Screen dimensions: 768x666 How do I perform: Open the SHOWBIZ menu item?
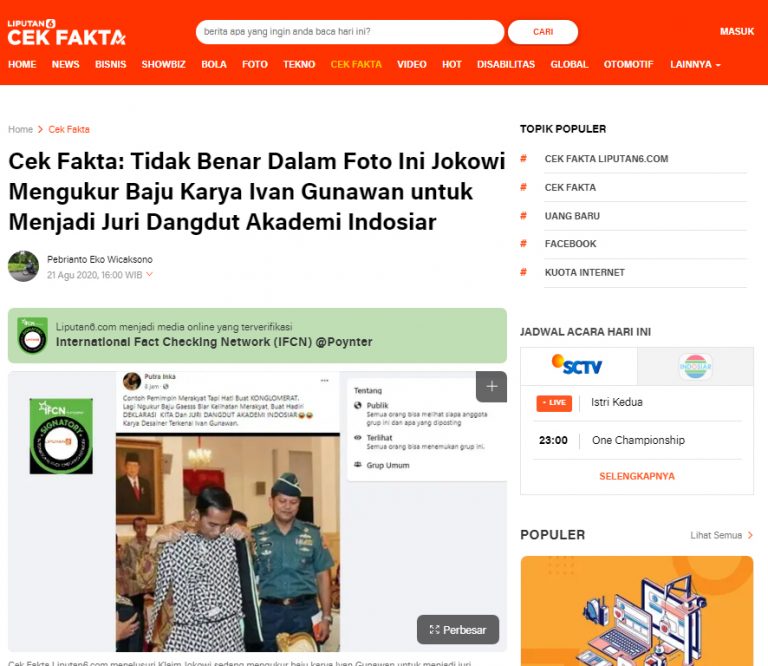coord(164,65)
